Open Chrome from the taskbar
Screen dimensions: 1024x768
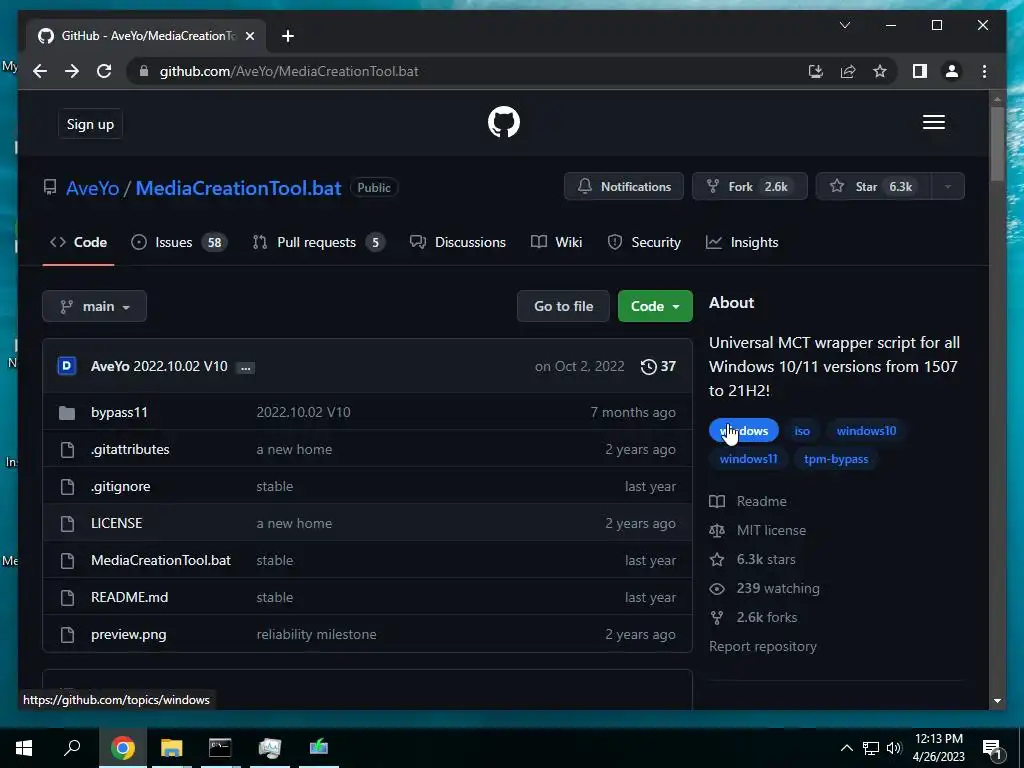(123, 748)
